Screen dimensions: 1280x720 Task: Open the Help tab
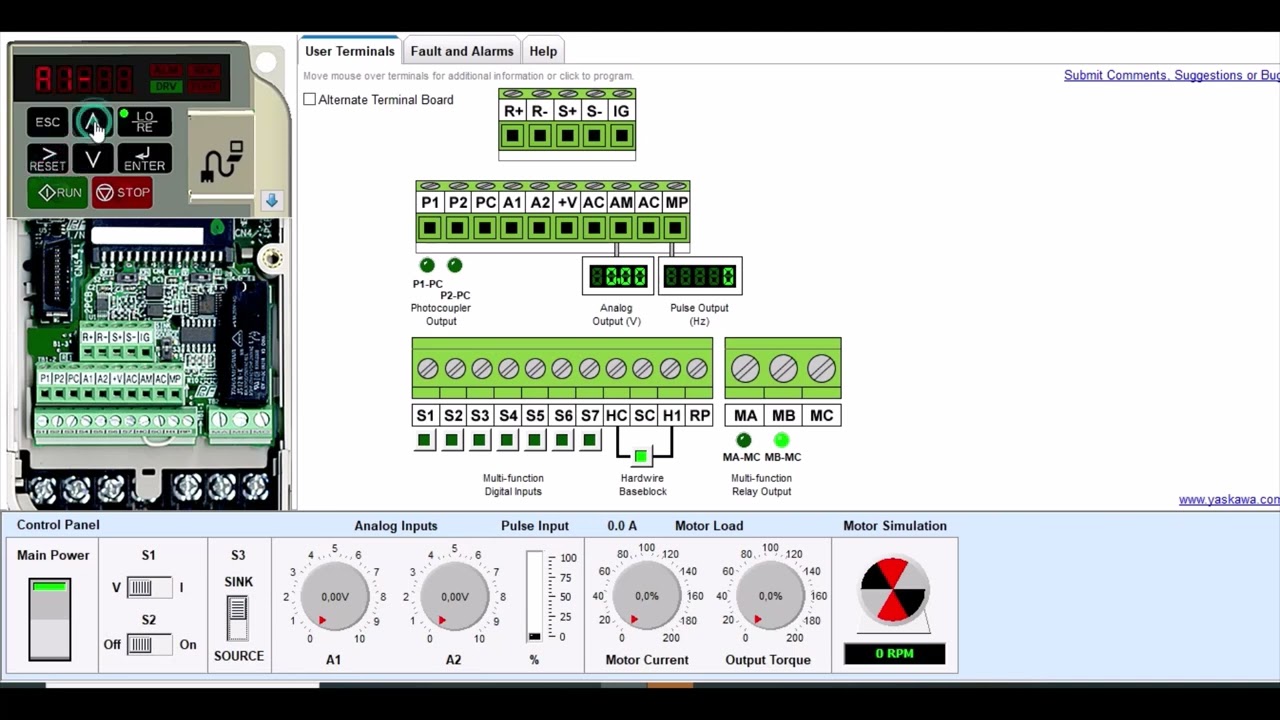click(x=543, y=51)
